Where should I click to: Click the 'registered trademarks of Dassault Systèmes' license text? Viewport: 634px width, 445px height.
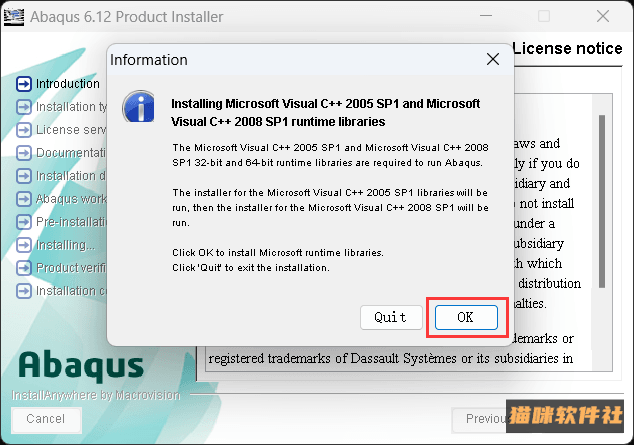coord(391,359)
